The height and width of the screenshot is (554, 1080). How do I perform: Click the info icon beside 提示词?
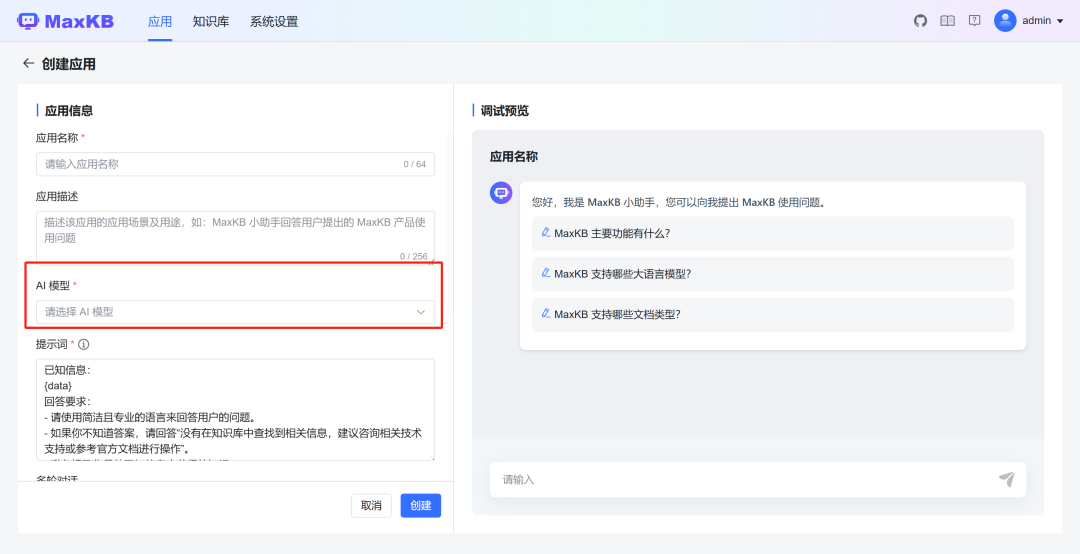pos(84,344)
